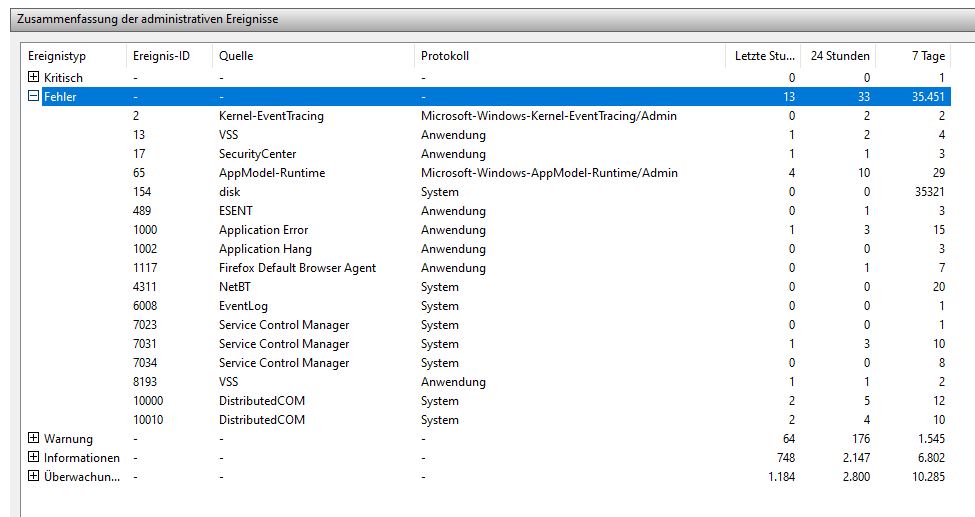
Task: Select the AppModel-Runtime source row
Action: click(x=496, y=173)
